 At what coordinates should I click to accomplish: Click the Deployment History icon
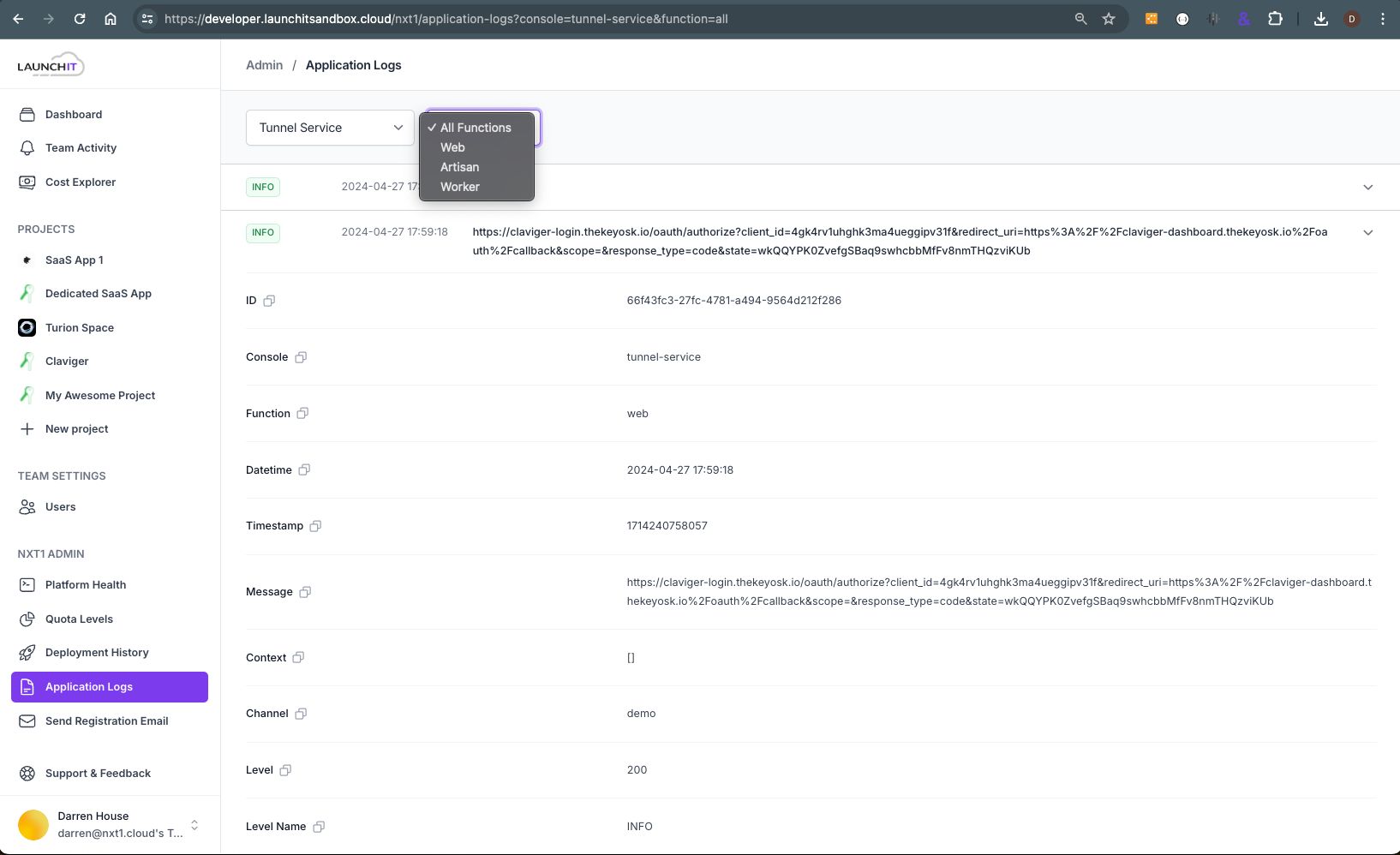(27, 652)
